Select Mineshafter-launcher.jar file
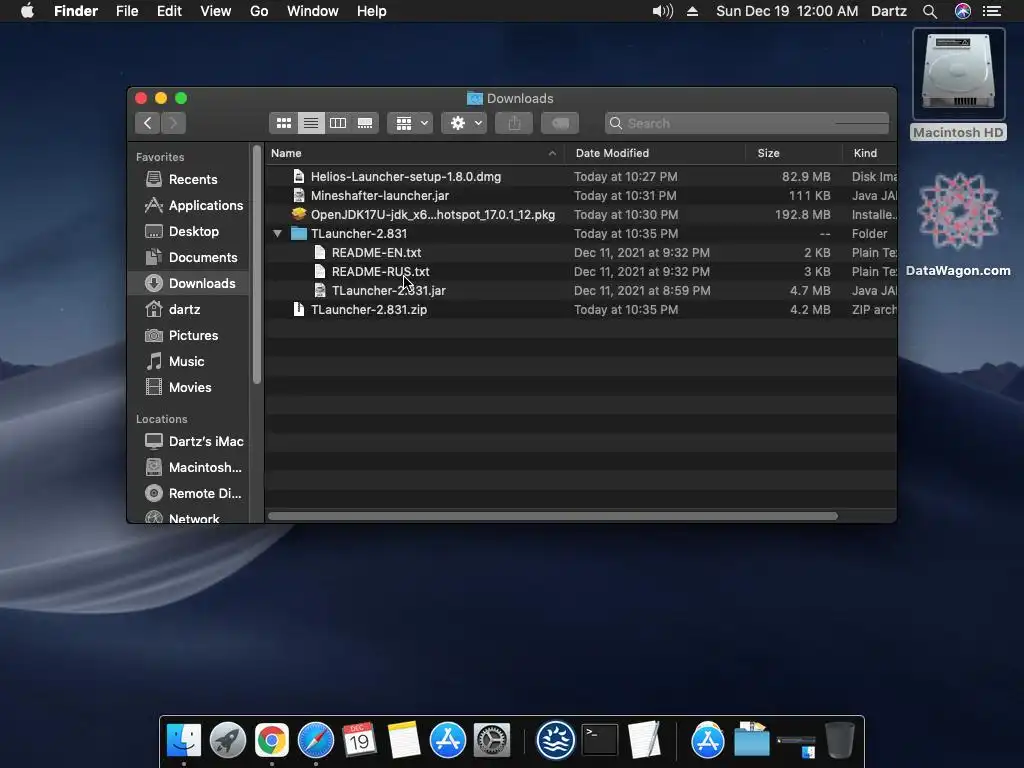The image size is (1024, 768). pos(581,195)
